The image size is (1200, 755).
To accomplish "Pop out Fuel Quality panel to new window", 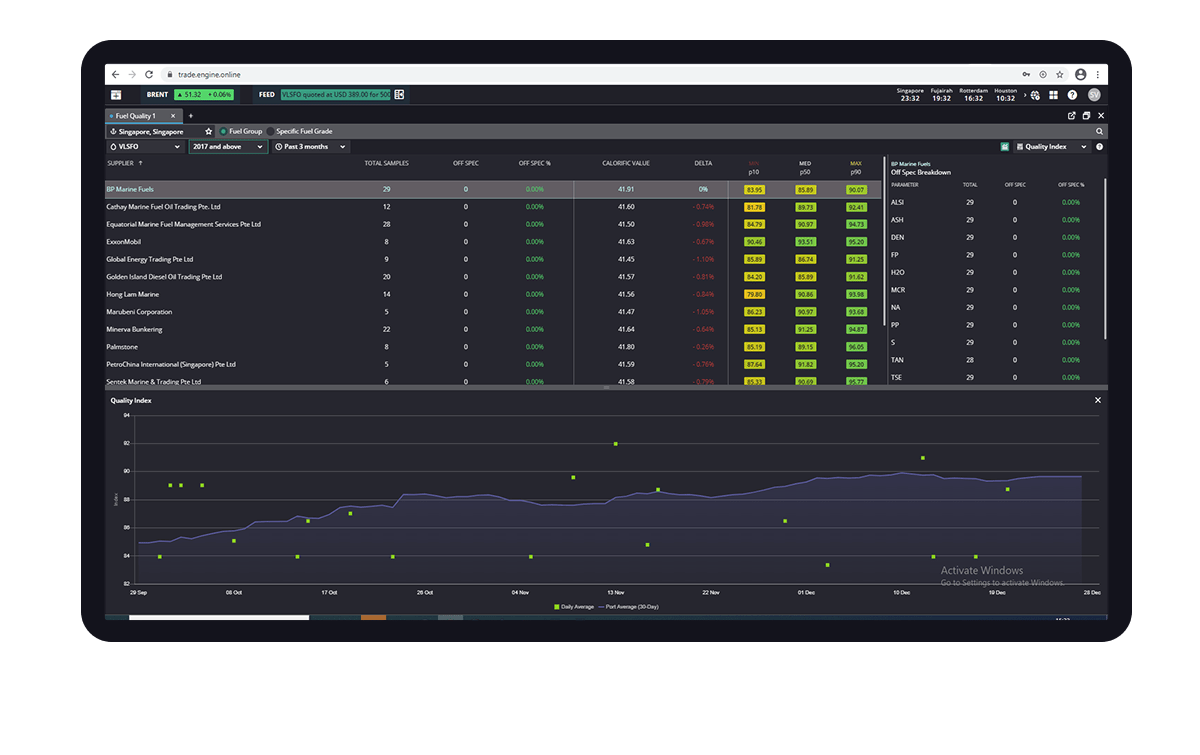I will click(x=1072, y=116).
